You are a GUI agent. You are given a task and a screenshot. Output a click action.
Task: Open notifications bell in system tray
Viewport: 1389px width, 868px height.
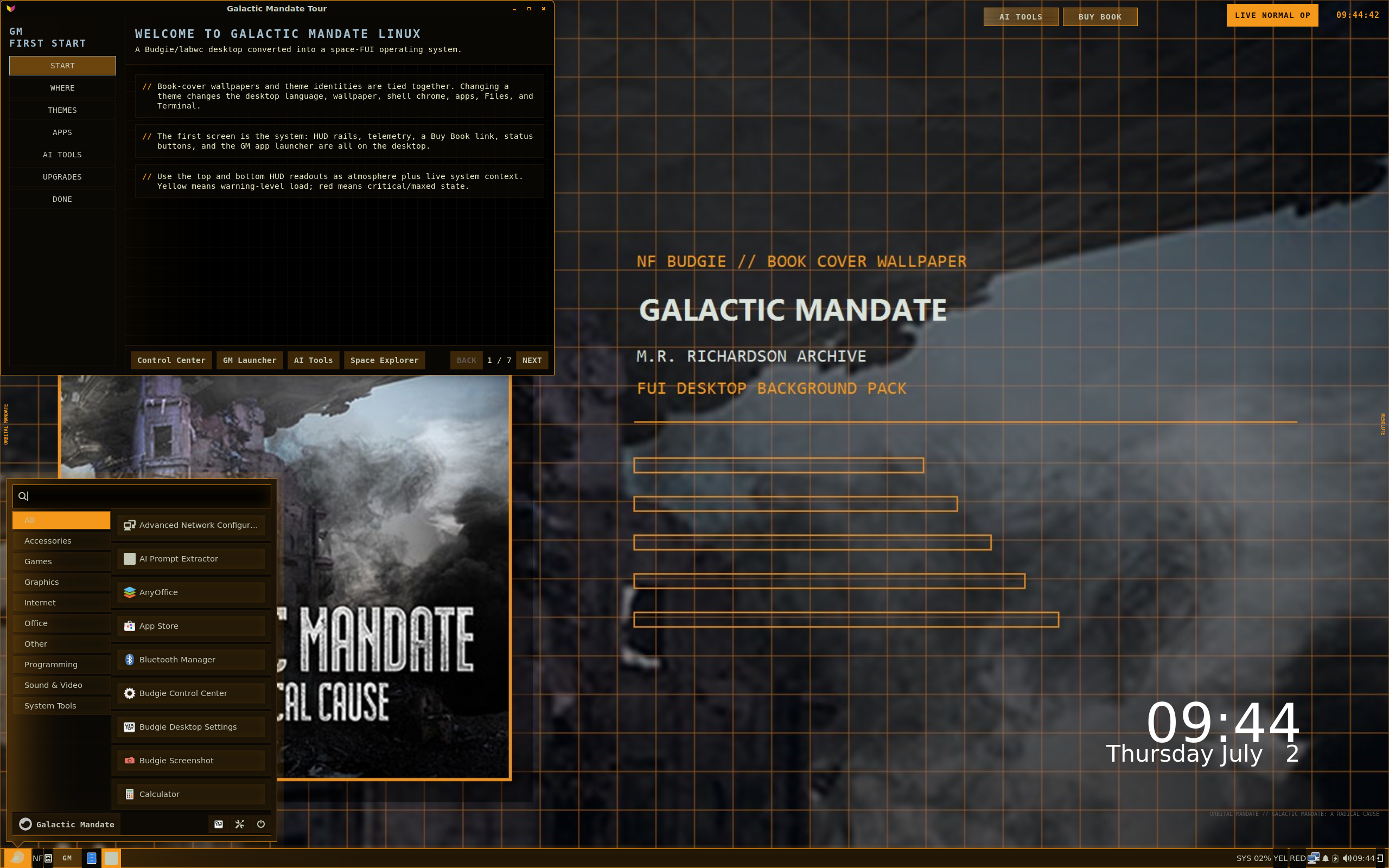[x=1326, y=858]
